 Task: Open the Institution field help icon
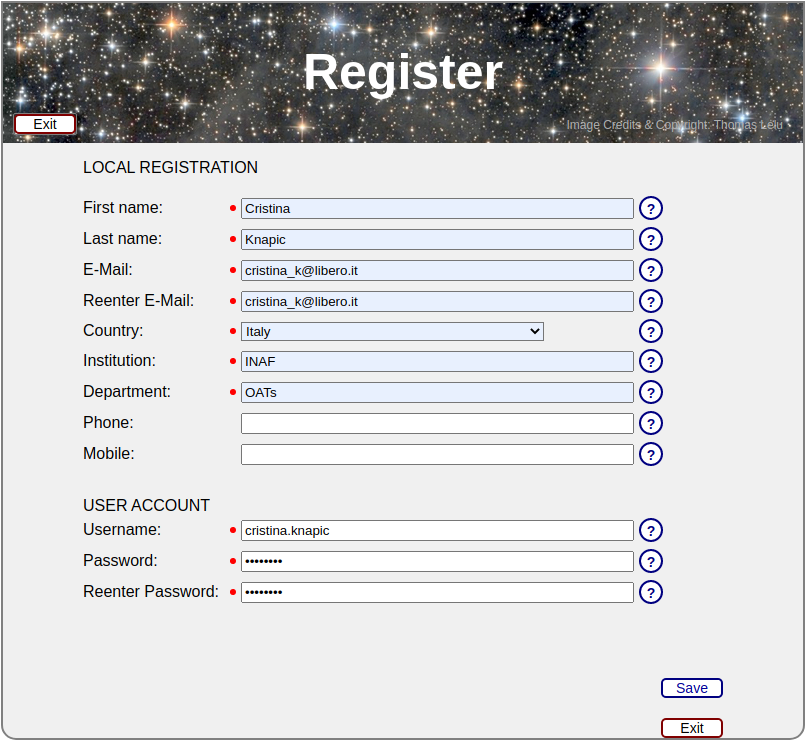point(651,361)
